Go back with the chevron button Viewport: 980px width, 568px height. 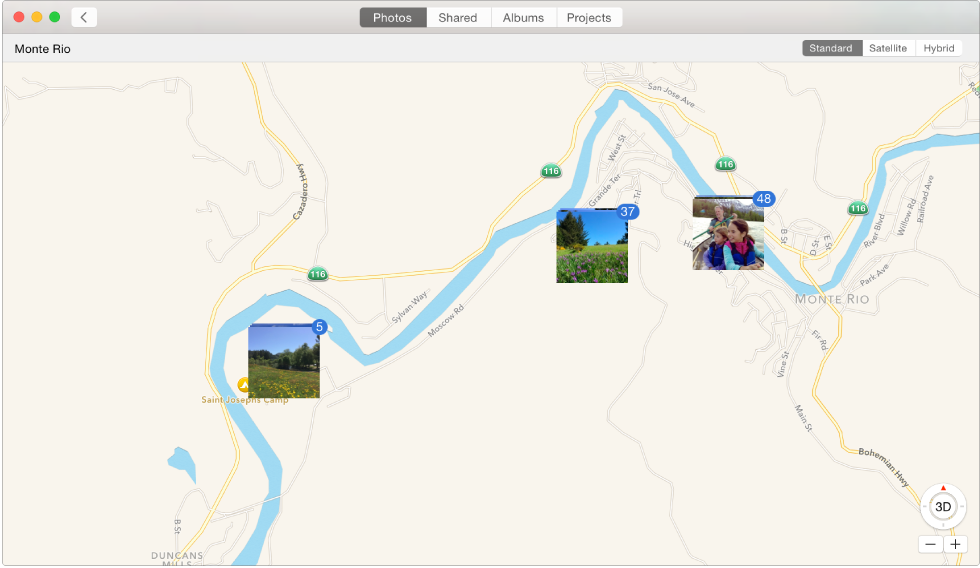point(84,17)
